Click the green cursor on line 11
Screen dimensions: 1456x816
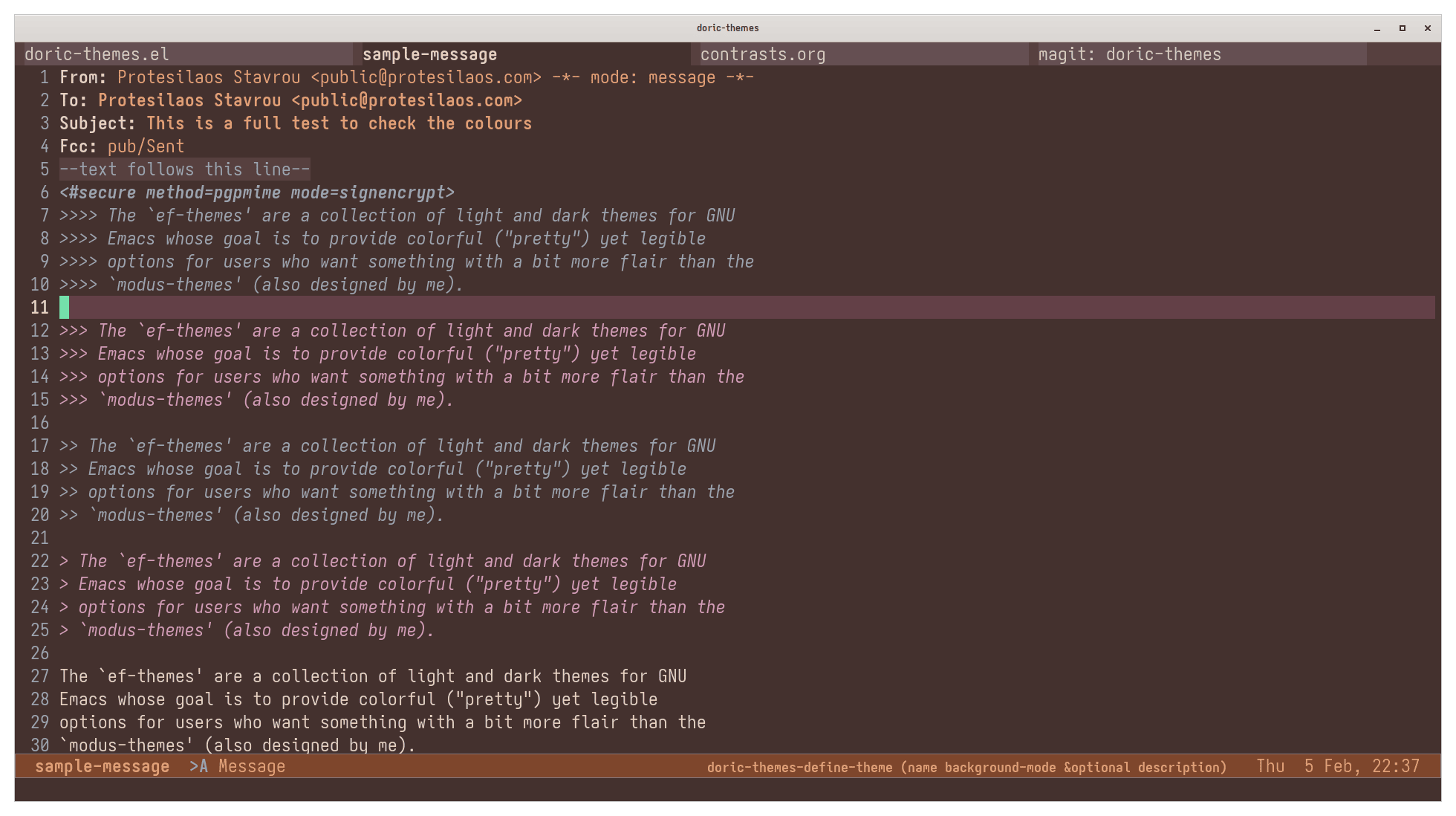coord(65,308)
